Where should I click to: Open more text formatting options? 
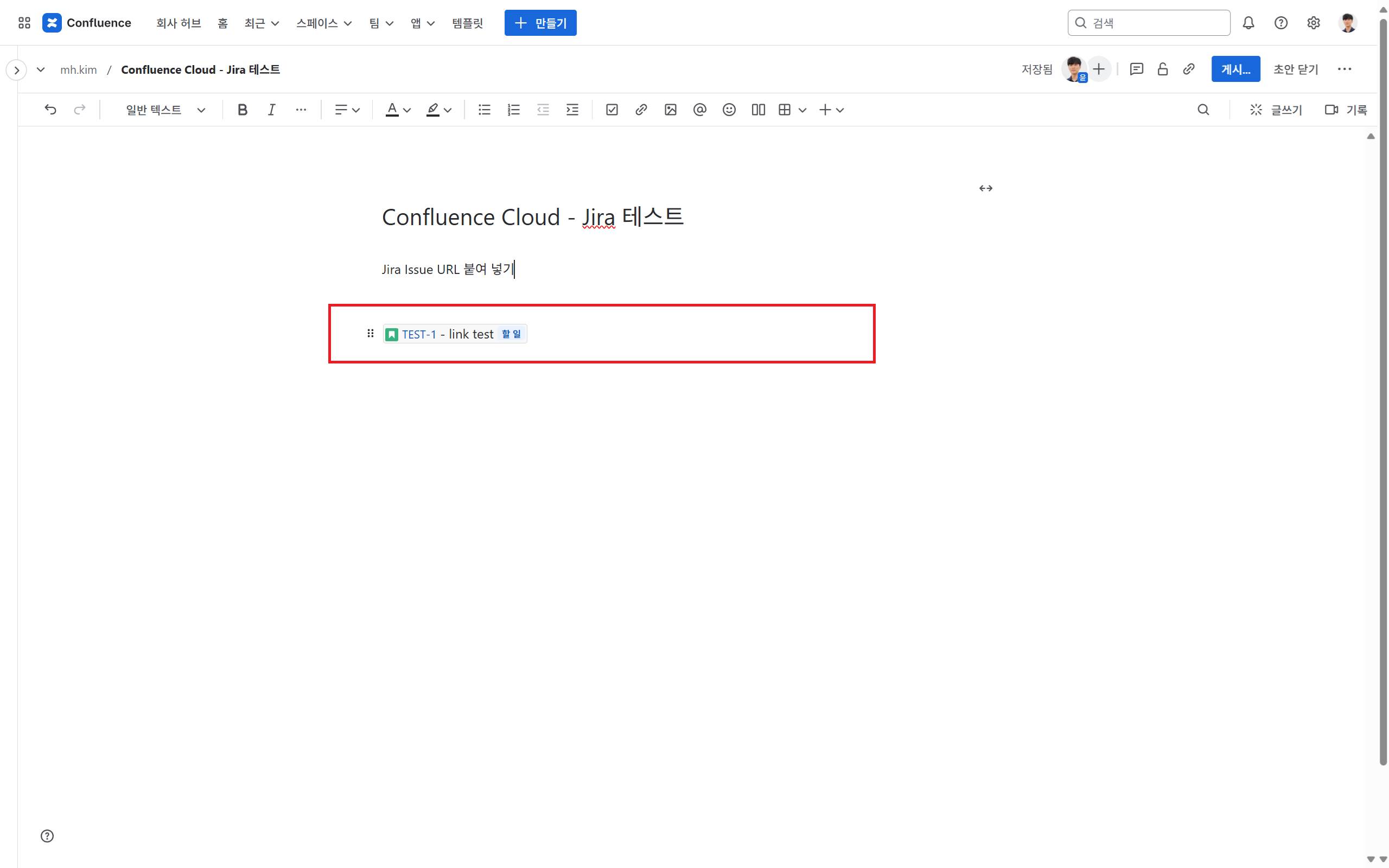pyautogui.click(x=301, y=110)
